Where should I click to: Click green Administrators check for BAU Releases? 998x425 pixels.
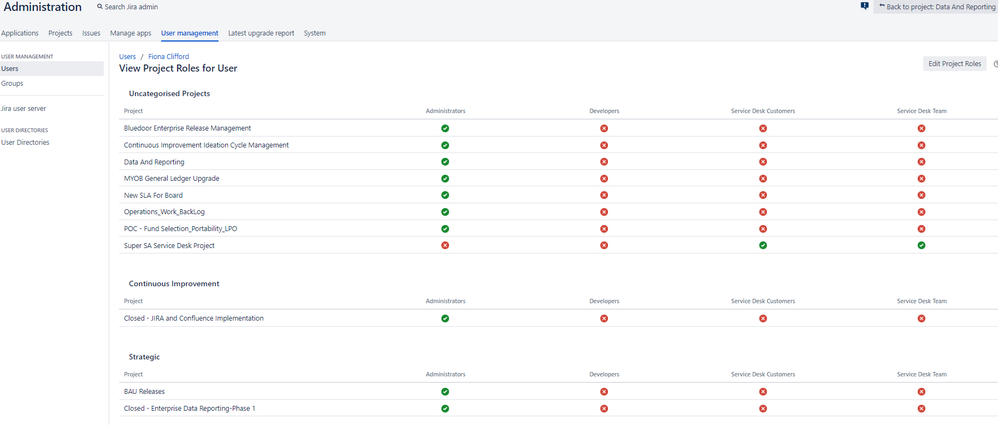point(445,391)
